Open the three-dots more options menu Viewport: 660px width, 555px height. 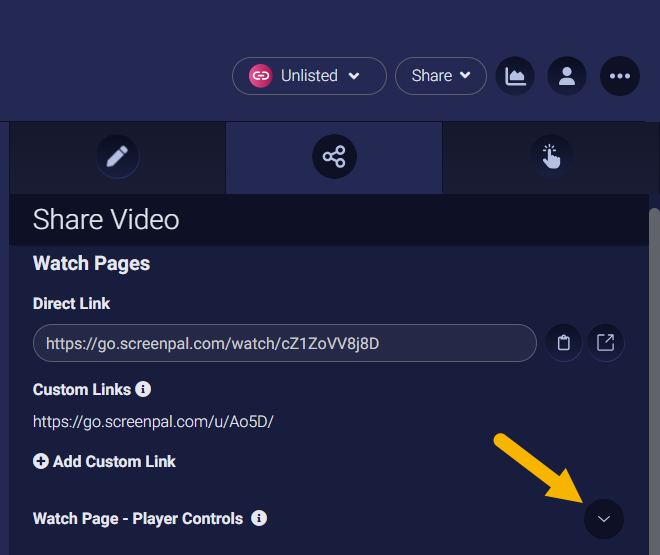click(x=620, y=76)
